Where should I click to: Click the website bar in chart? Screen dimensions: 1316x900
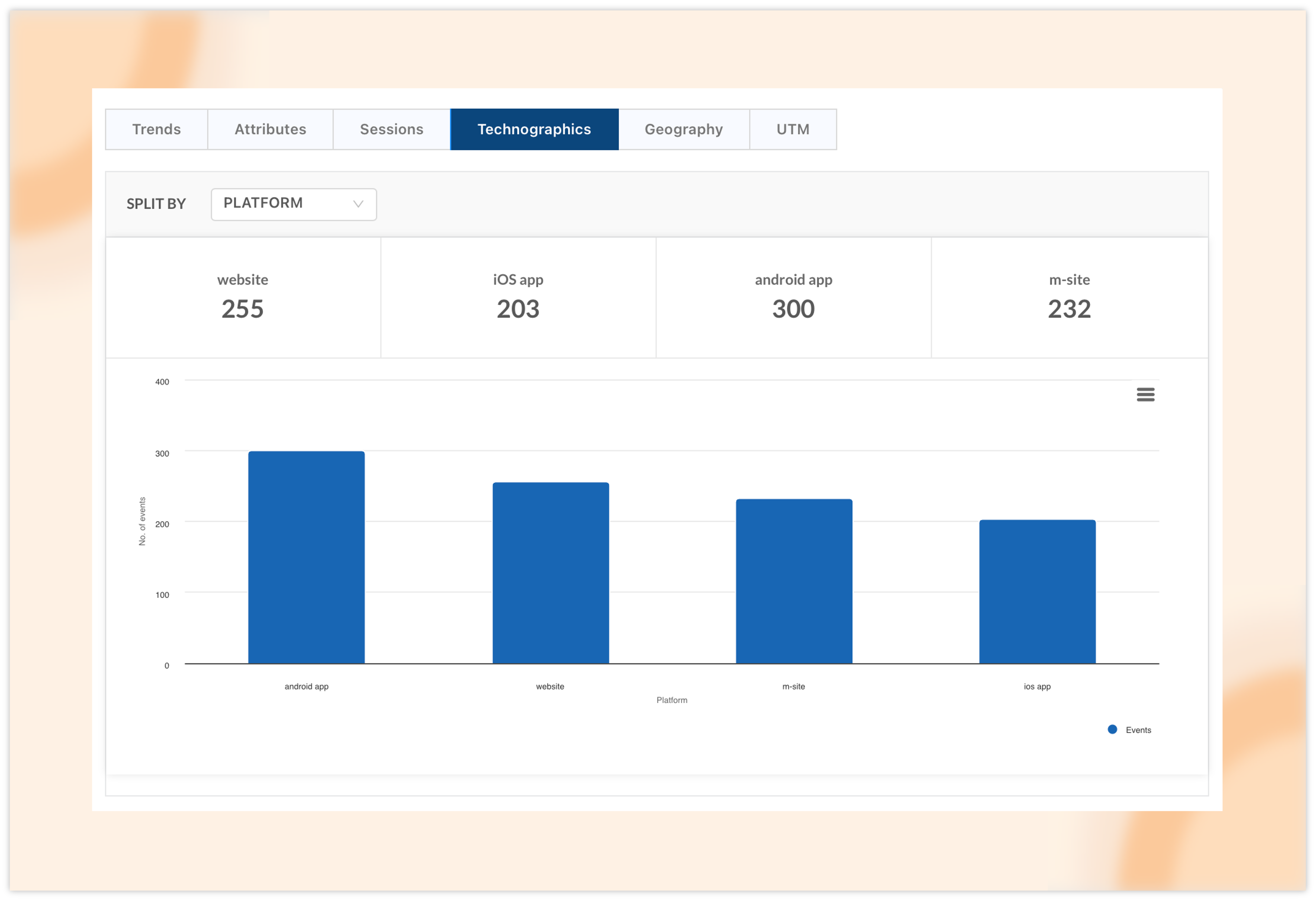[550, 573]
